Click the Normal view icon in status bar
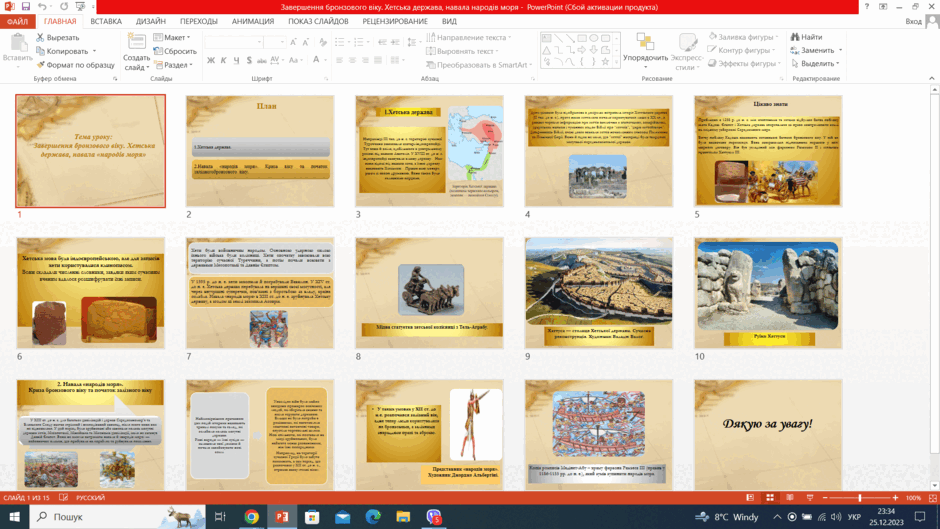This screenshot has height=529, width=940. click(750, 498)
